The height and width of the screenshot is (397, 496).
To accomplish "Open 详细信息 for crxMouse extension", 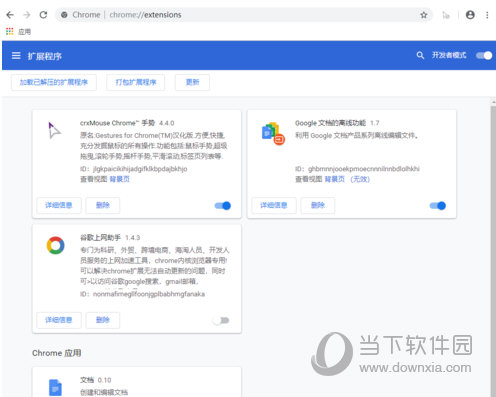I will (59, 205).
